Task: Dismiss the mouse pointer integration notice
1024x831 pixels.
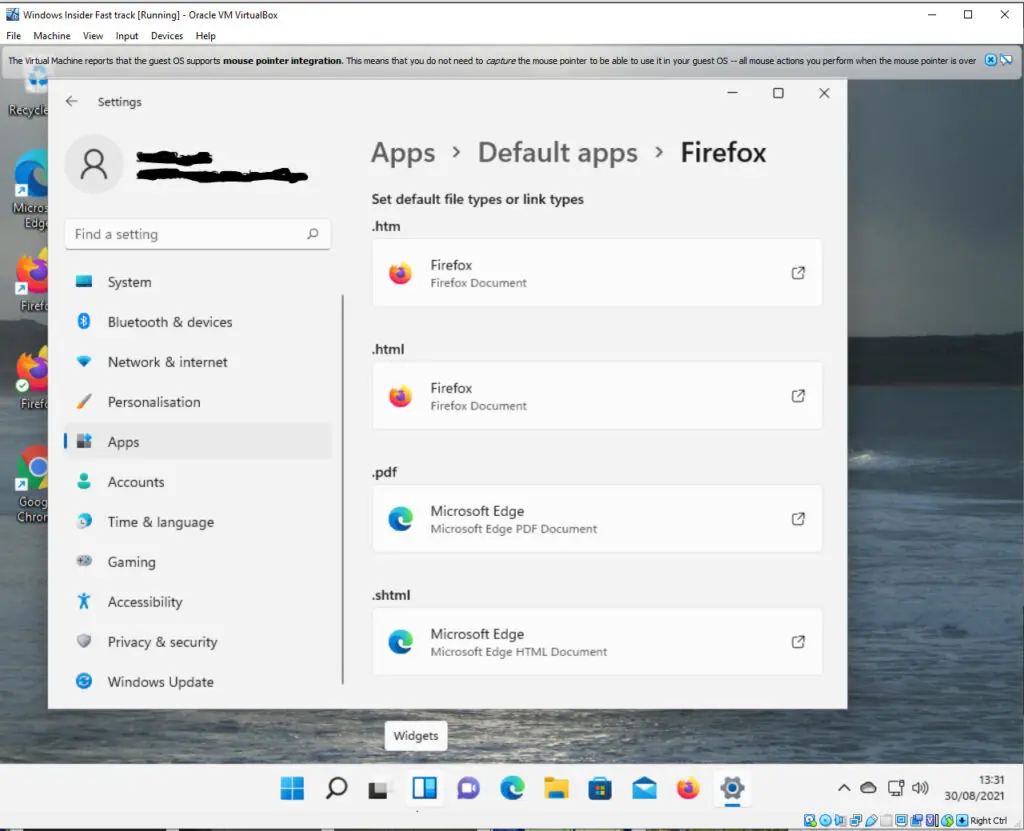Action: tap(991, 60)
